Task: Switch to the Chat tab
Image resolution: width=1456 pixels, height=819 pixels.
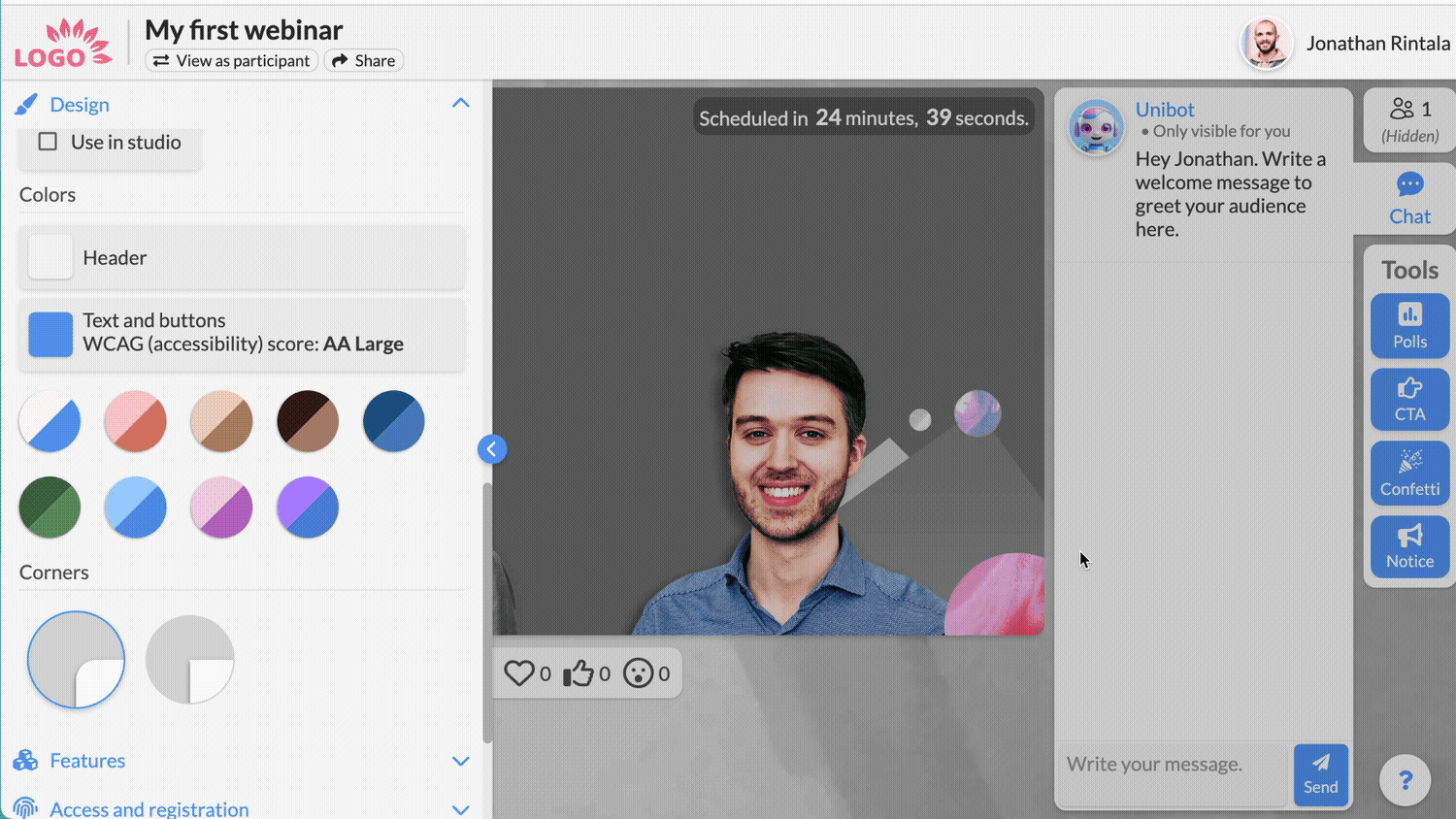Action: [x=1408, y=199]
